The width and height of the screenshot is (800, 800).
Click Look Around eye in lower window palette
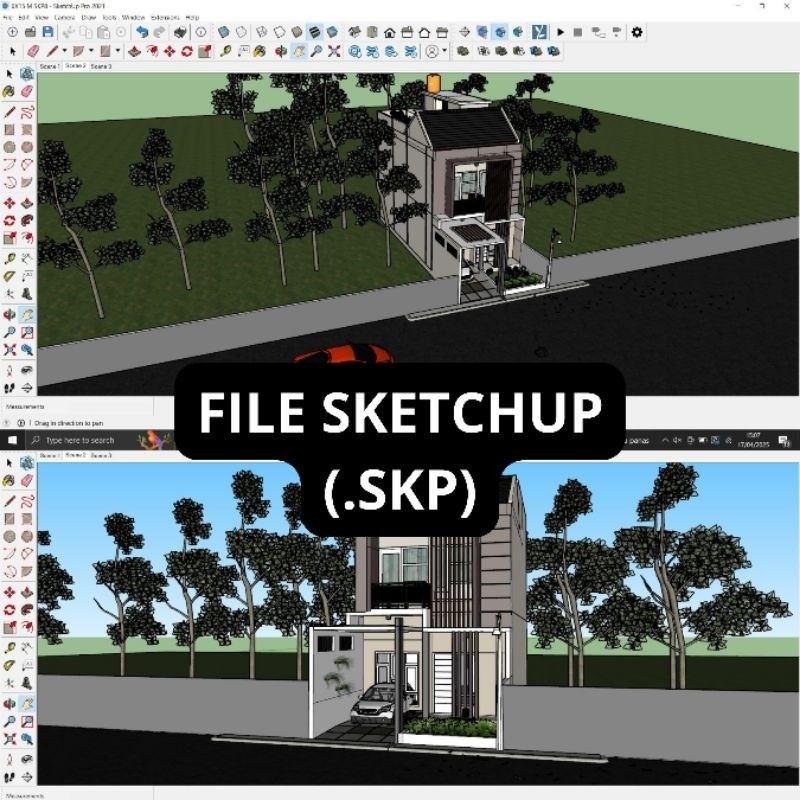(27, 760)
